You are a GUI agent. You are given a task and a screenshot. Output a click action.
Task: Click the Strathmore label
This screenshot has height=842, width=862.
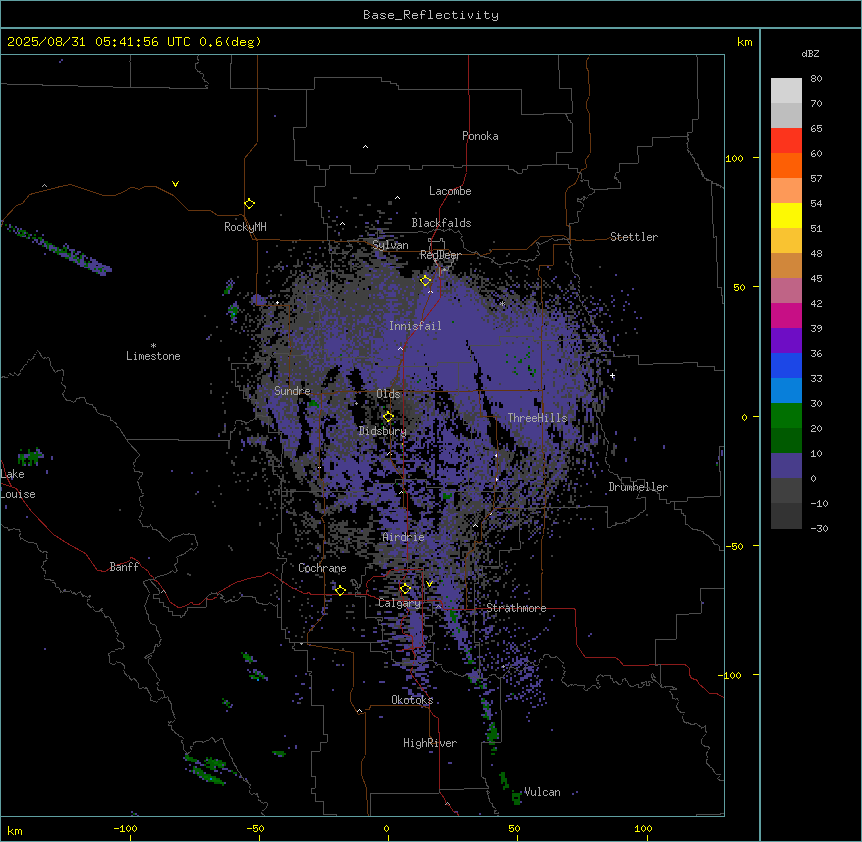(516, 608)
